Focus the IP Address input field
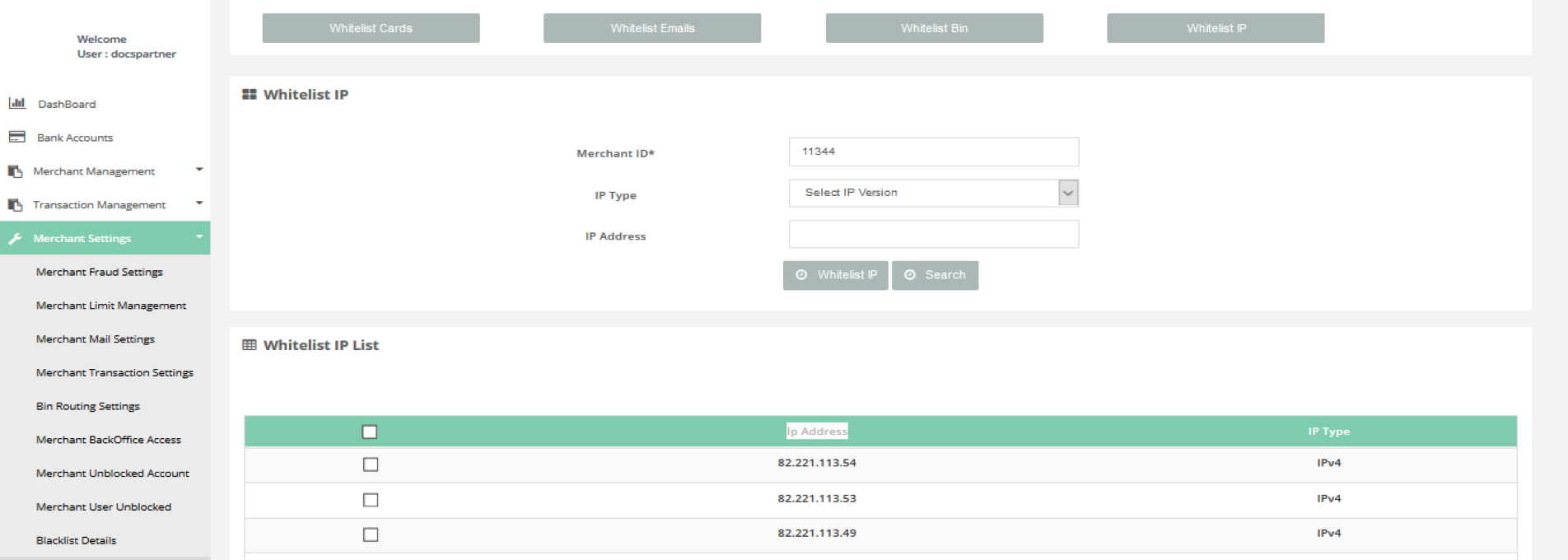 tap(933, 234)
